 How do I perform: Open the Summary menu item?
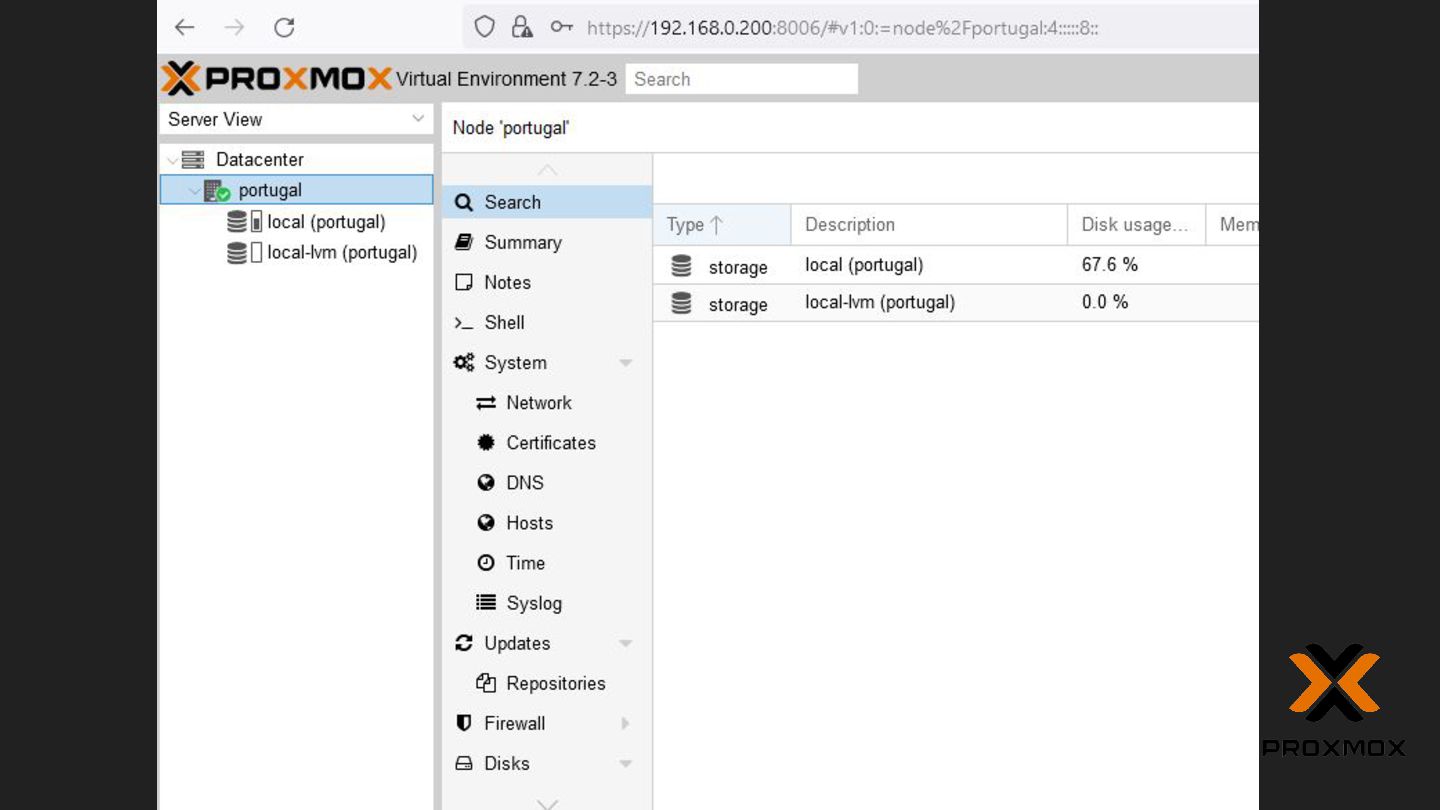coord(547,242)
